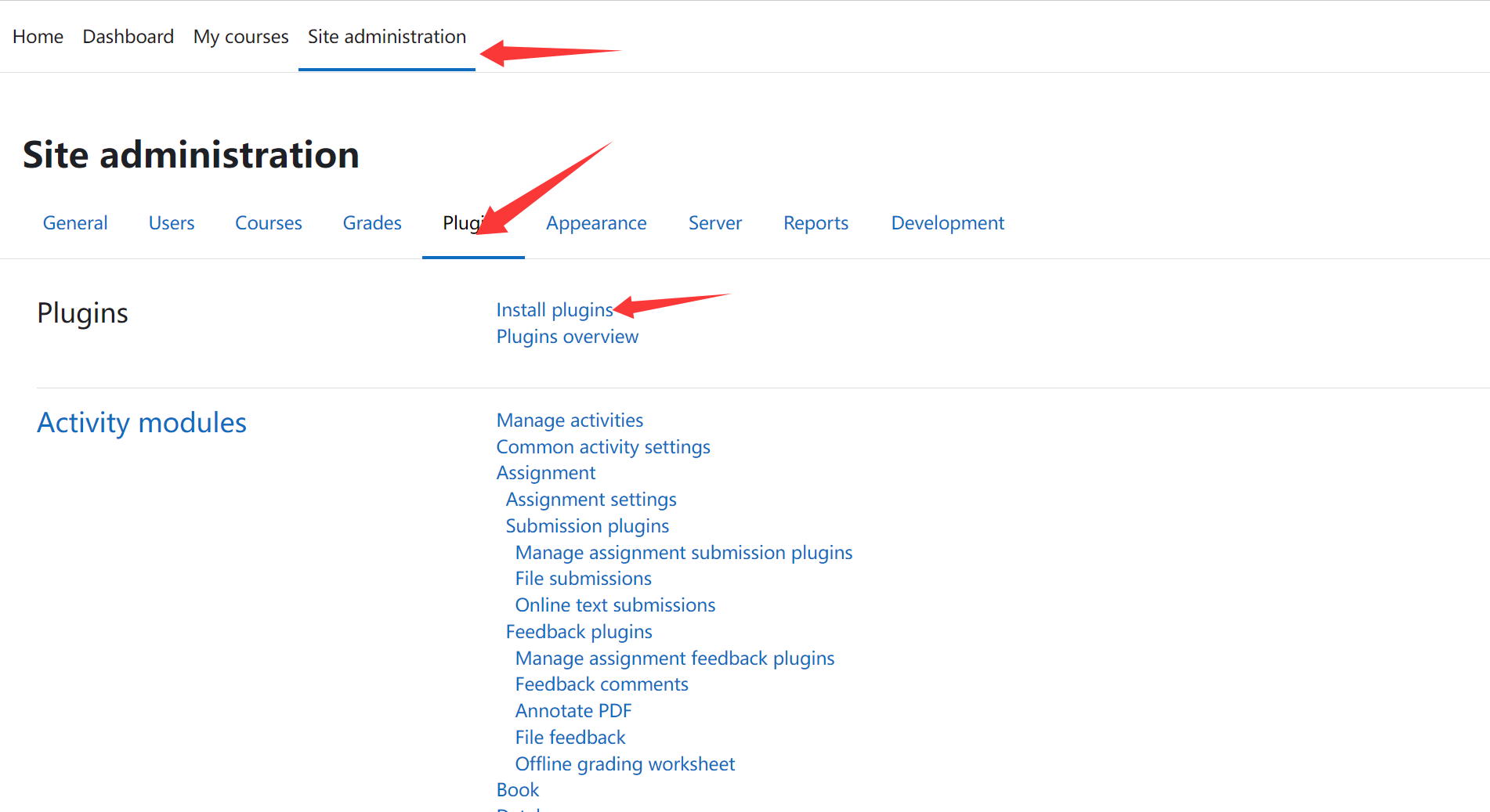Open Assignment settings page
The image size is (1490, 812).
point(591,500)
